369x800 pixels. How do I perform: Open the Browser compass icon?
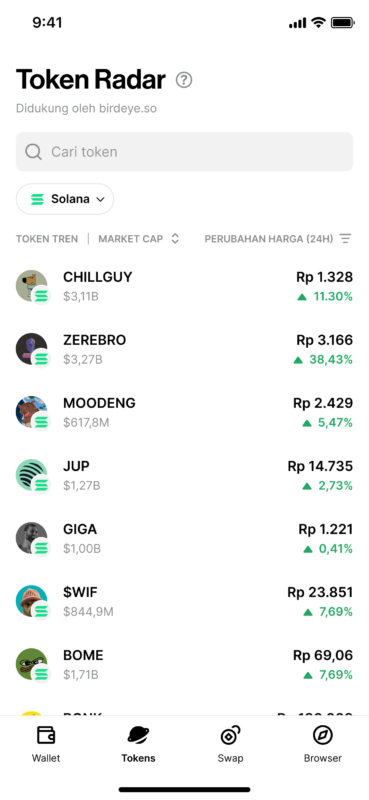[x=323, y=735]
